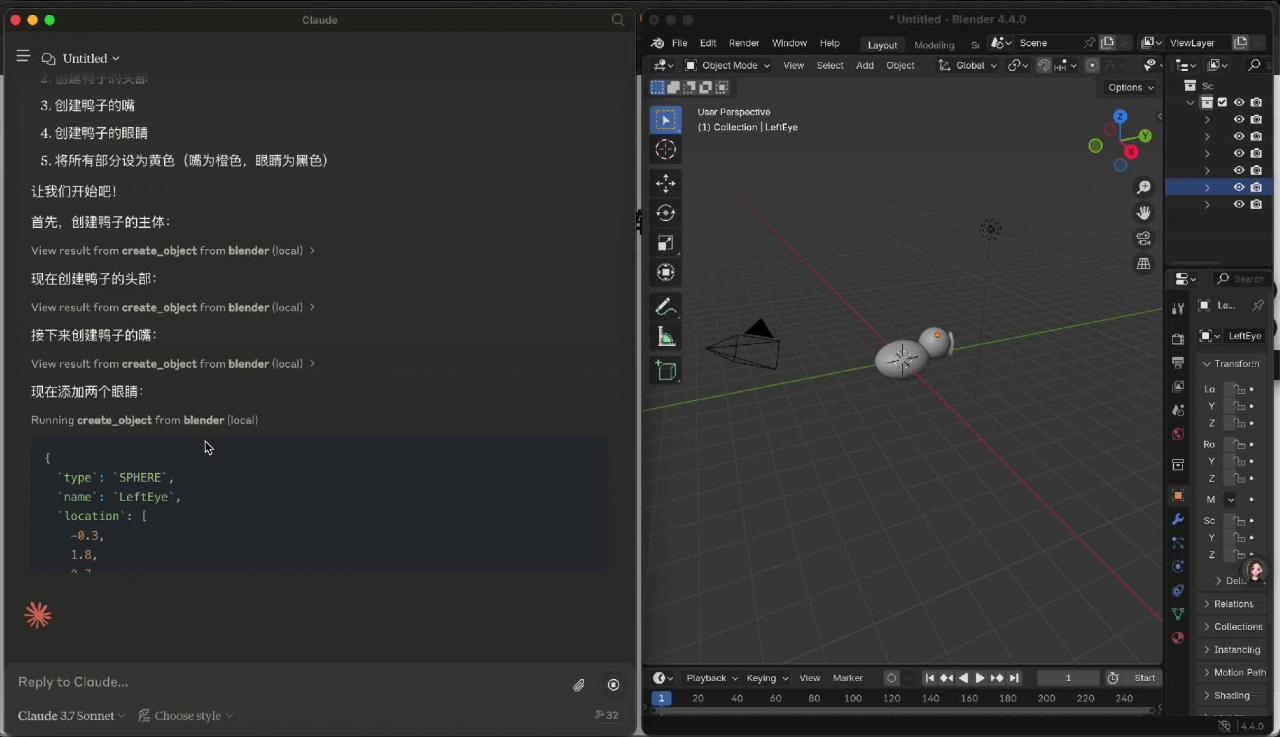Open the Untitled chat title menu
Image resolution: width=1280 pixels, height=737 pixels.
[x=90, y=58]
